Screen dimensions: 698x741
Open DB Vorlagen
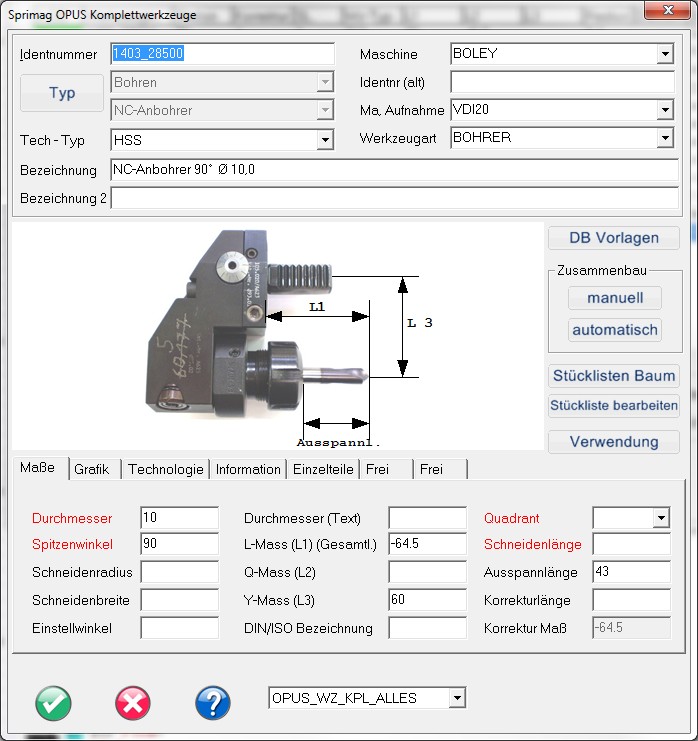pyautogui.click(x=614, y=238)
